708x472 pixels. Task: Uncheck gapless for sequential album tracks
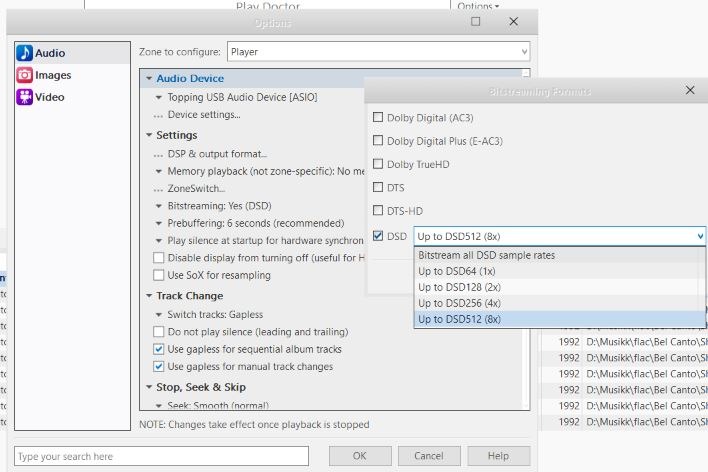(x=158, y=349)
